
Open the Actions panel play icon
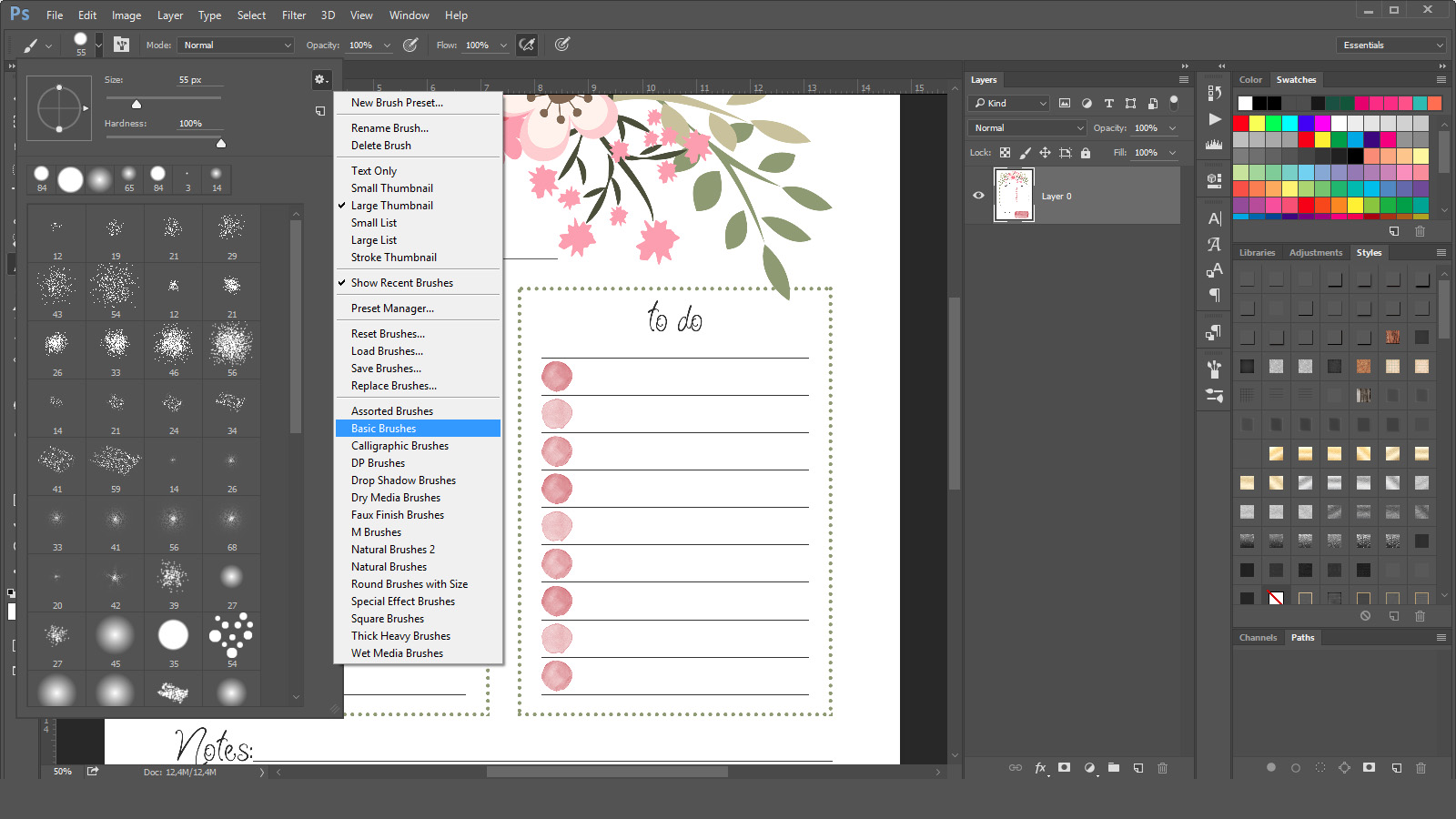pos(1214,119)
